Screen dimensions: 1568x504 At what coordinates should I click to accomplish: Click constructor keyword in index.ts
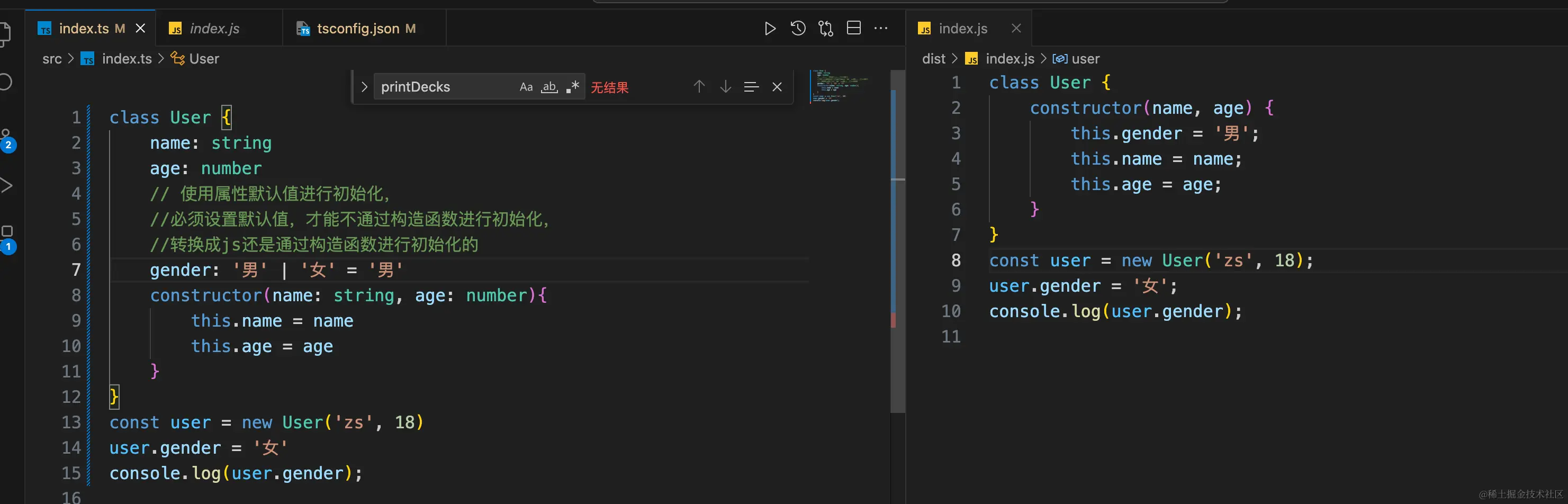click(206, 296)
